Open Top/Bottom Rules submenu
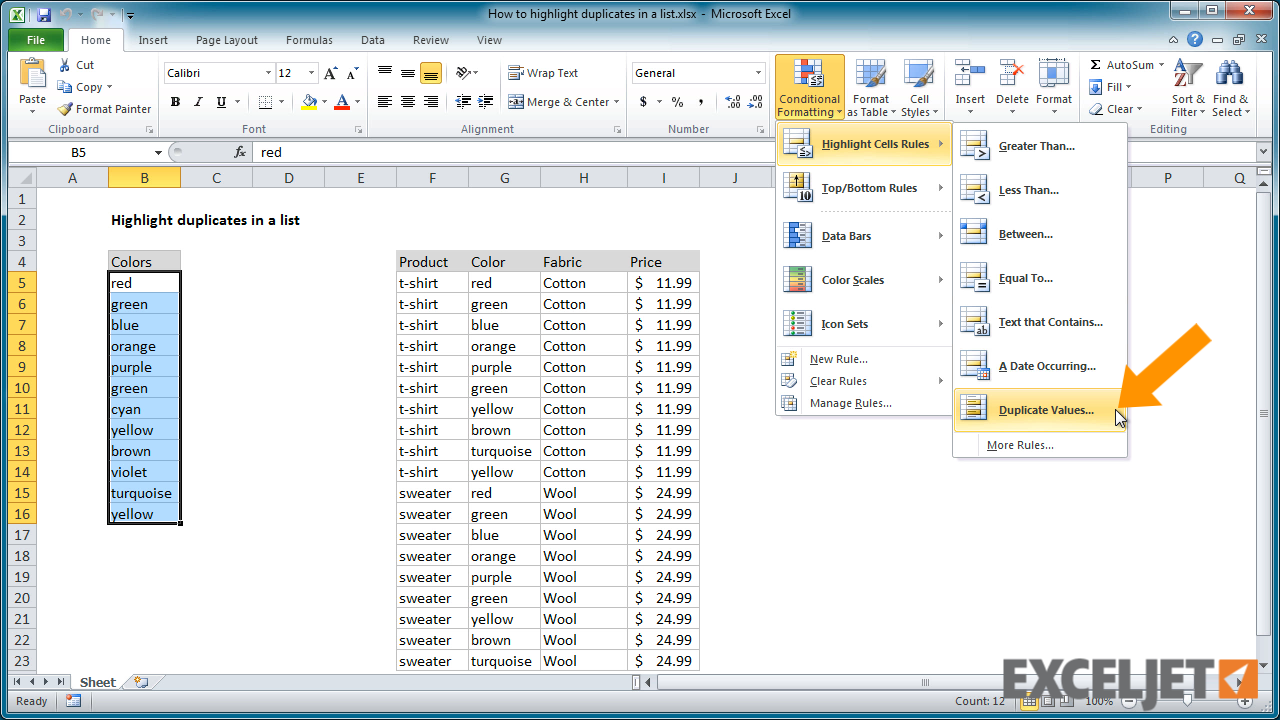This screenshot has width=1280, height=720. point(864,188)
